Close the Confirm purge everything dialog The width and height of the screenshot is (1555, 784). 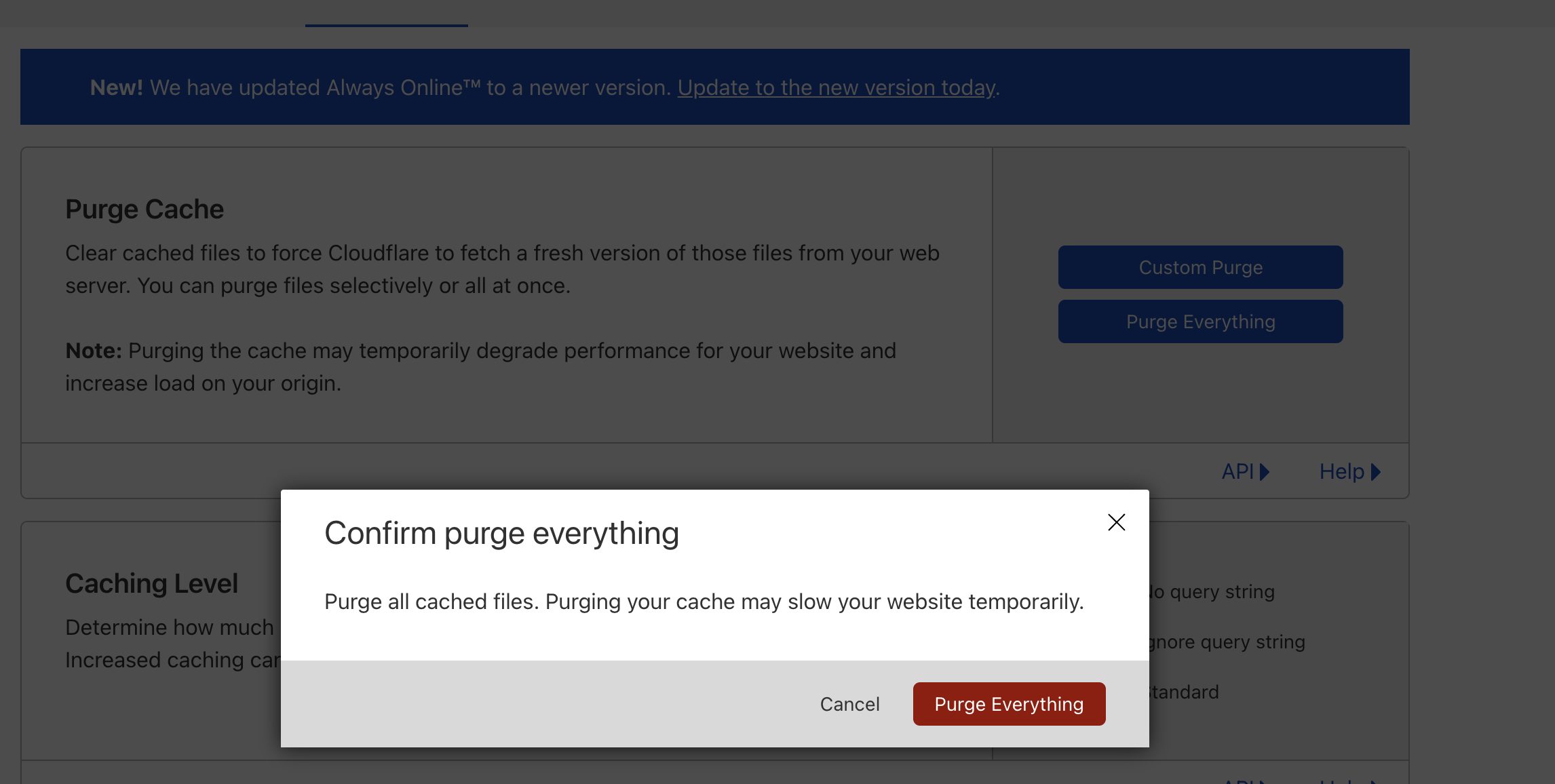click(x=1116, y=522)
